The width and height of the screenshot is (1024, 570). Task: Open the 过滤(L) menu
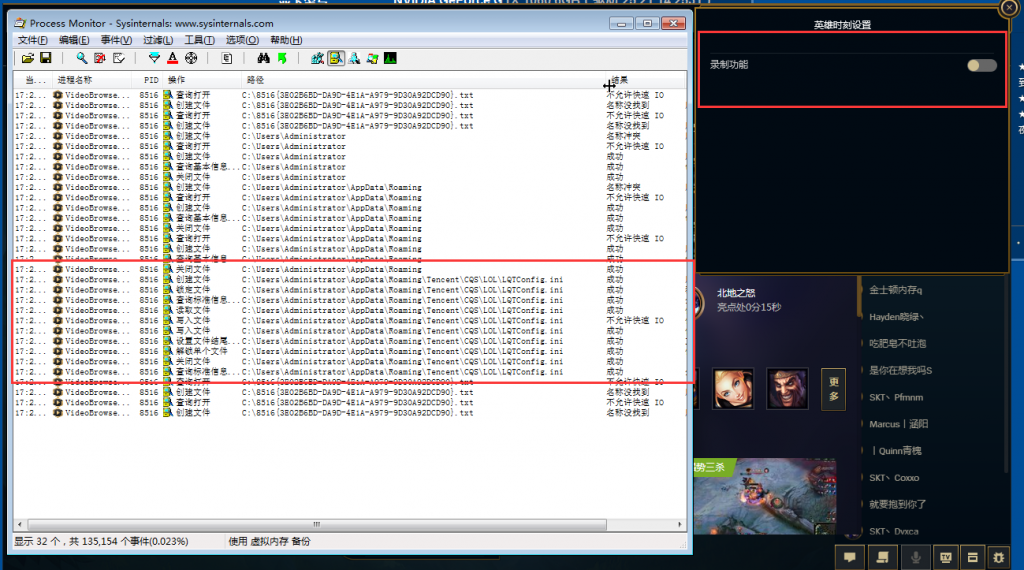(158, 40)
